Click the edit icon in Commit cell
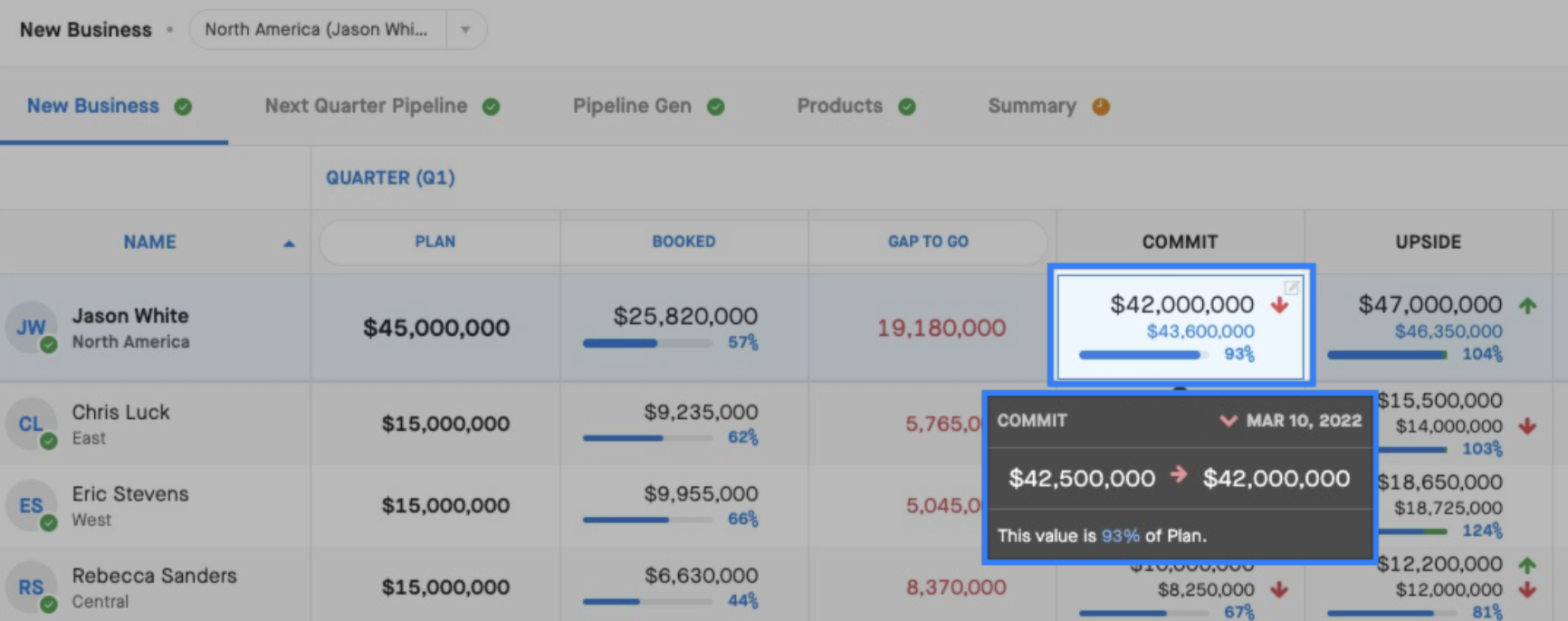The height and width of the screenshot is (621, 1568). [x=1292, y=287]
